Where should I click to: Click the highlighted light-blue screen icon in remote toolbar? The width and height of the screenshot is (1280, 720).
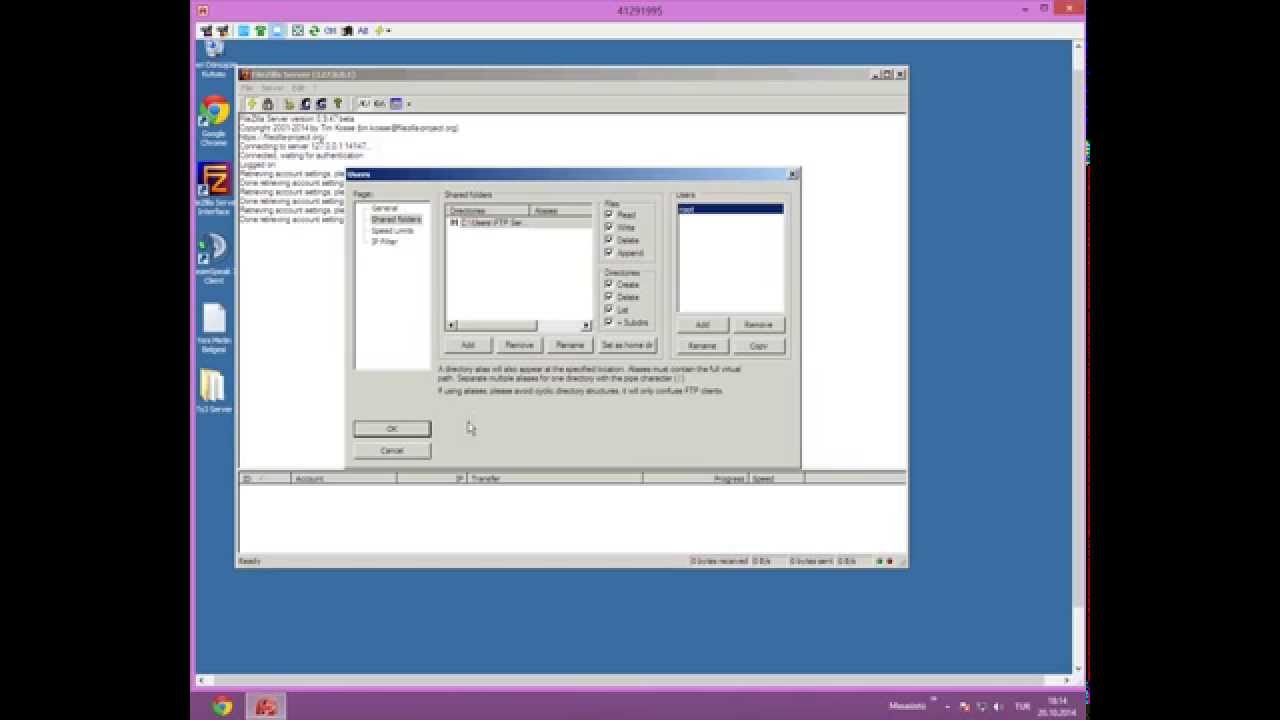click(277, 31)
